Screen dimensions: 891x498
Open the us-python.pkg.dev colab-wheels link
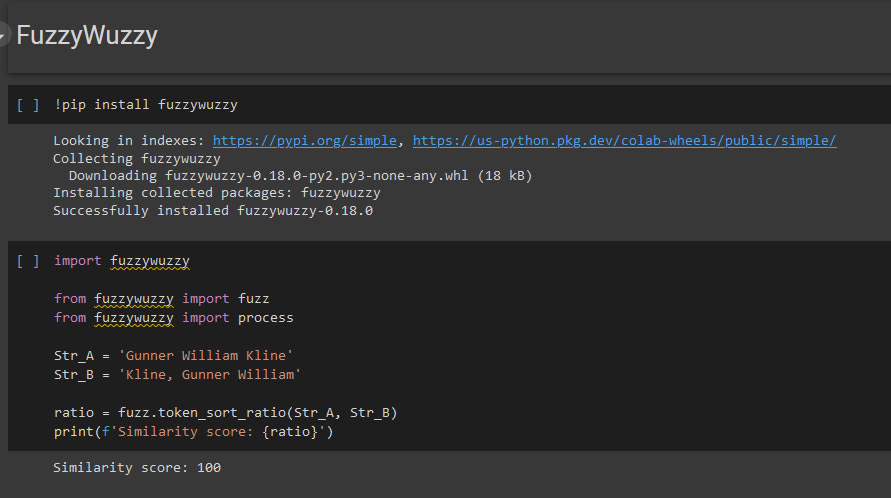(624, 140)
